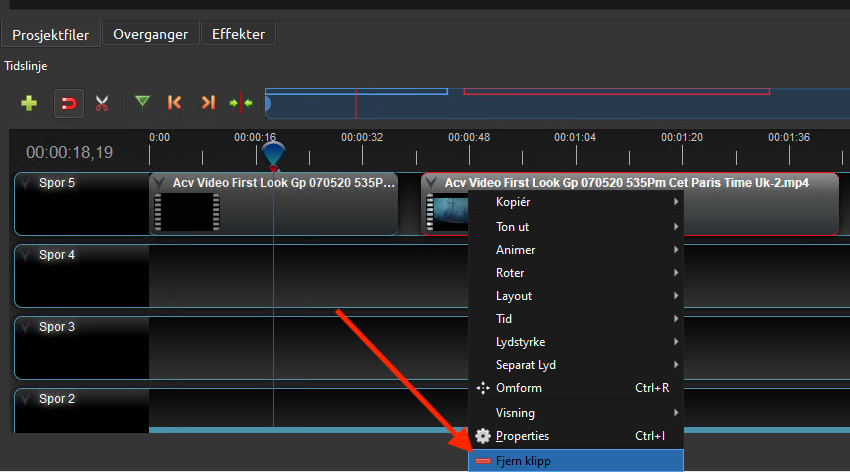This screenshot has width=850, height=472.
Task: Open Properties gear entry in context menu
Action: (483, 436)
